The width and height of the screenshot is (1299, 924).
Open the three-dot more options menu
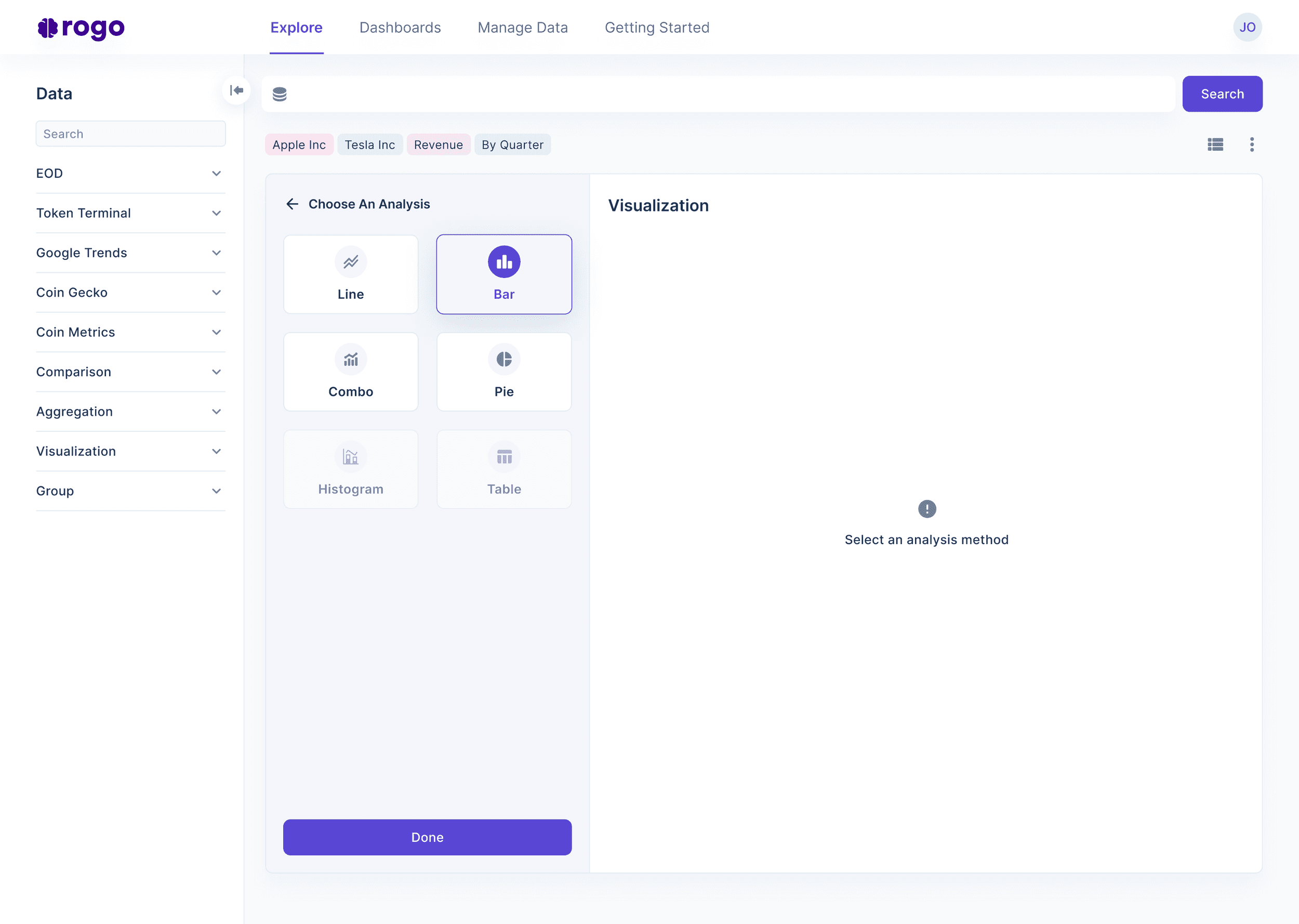[x=1251, y=144]
